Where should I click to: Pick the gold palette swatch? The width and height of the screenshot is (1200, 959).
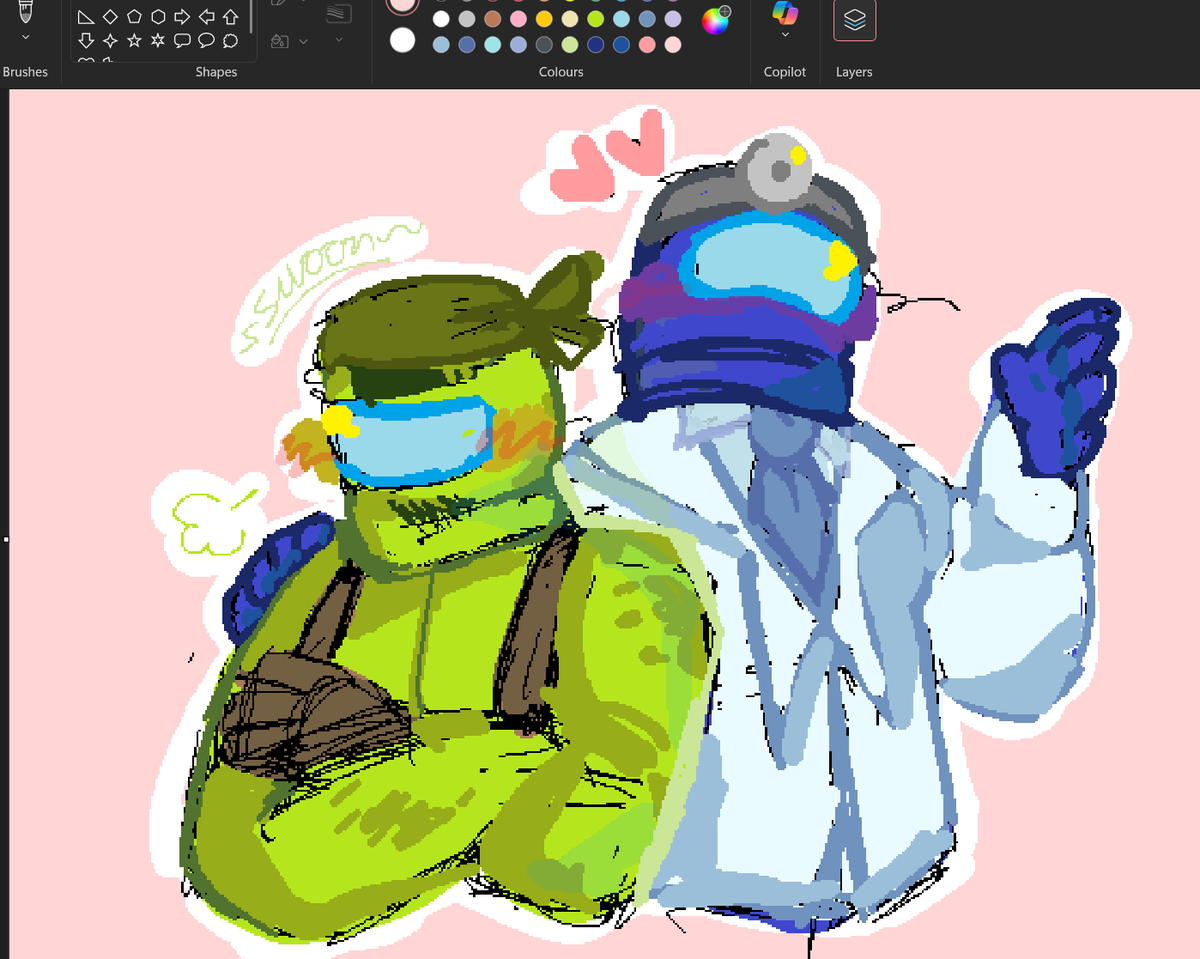(544, 19)
